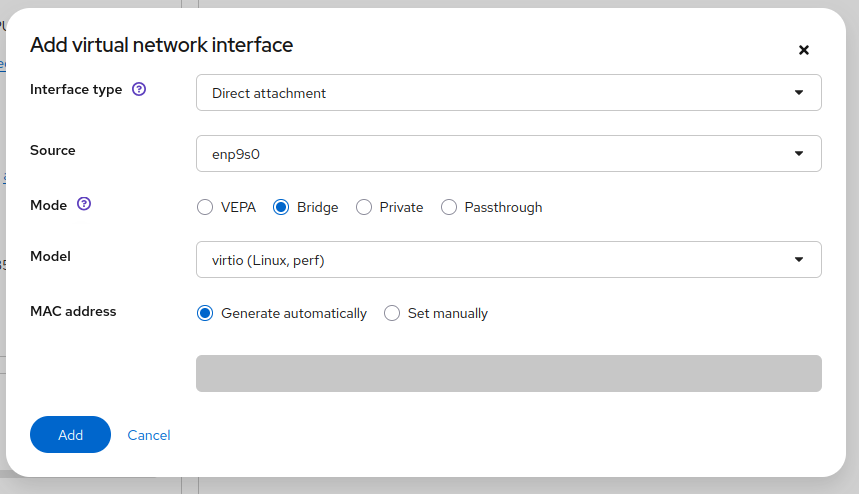Screen dimensions: 859x494
Task: Click the greyed-out MAC address text field
Action: 508,373
